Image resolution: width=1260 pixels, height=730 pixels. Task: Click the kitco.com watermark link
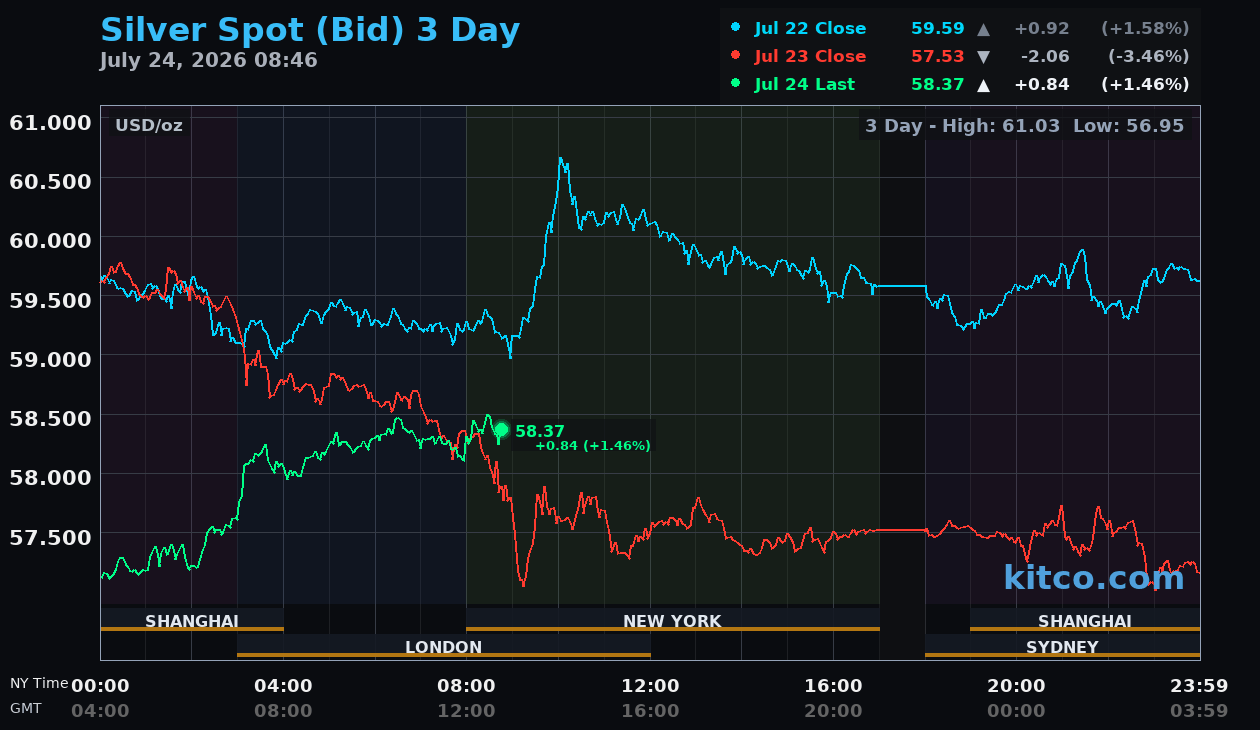pyautogui.click(x=1094, y=578)
